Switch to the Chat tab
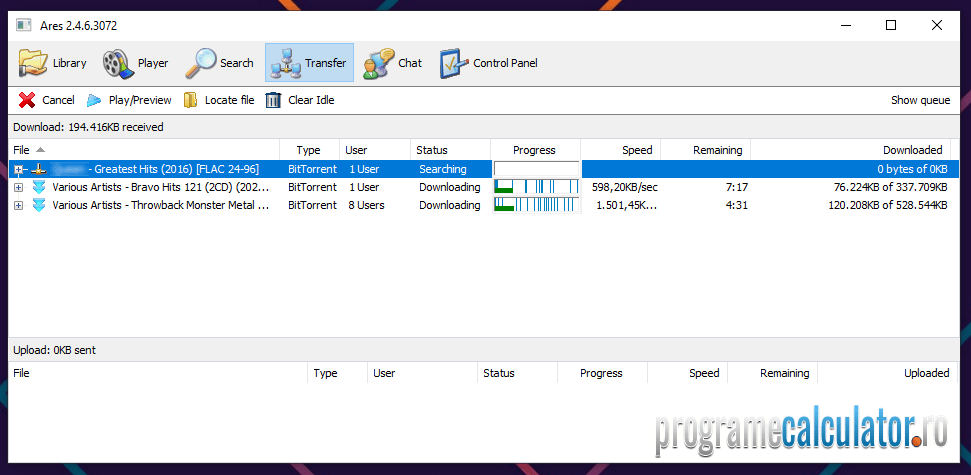The width and height of the screenshot is (971, 475). click(393, 63)
